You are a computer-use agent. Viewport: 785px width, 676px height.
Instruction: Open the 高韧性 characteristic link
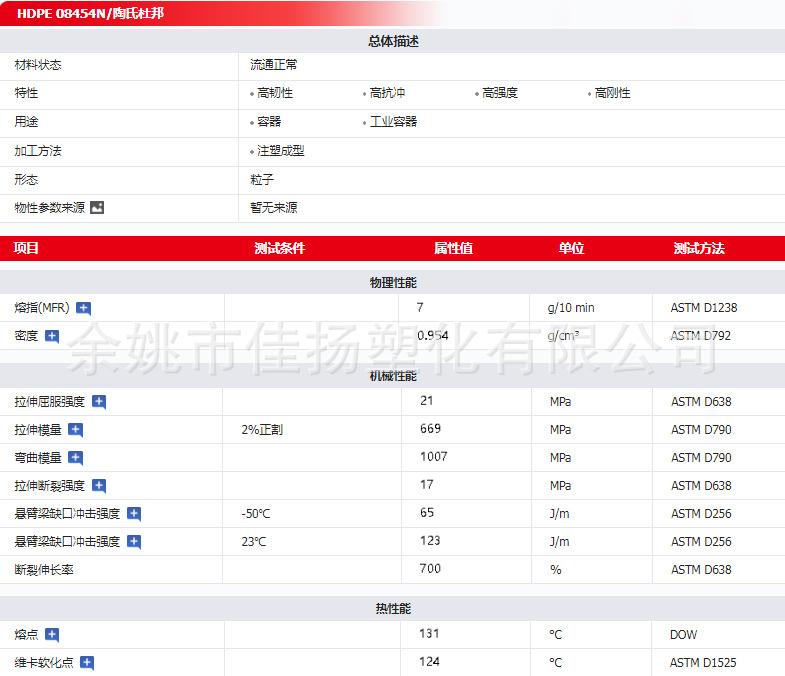pos(274,93)
